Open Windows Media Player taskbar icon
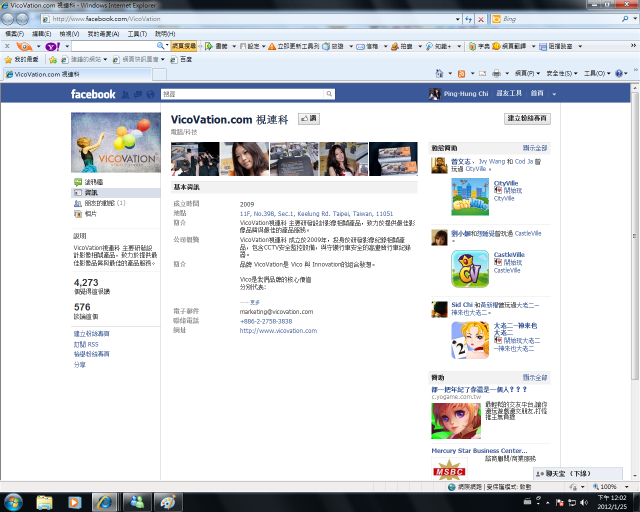 (74, 502)
